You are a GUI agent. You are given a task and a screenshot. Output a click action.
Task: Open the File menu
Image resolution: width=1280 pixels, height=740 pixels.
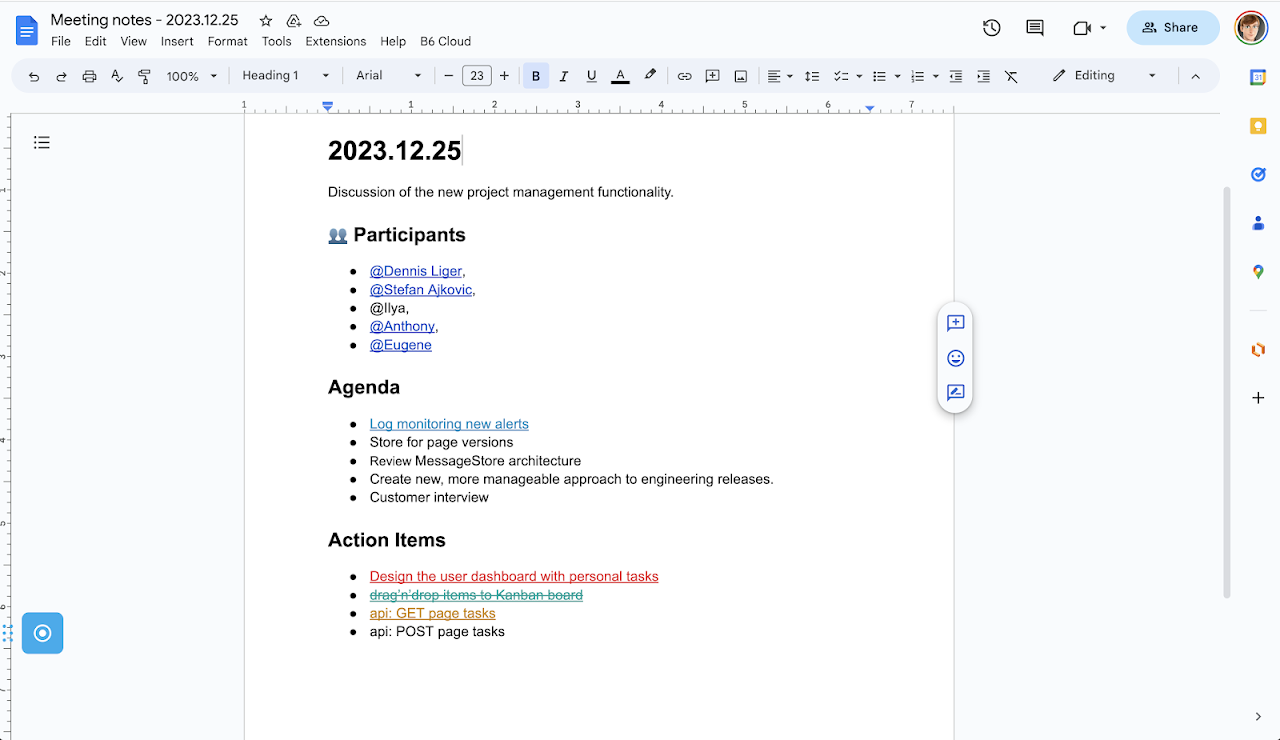tap(61, 41)
